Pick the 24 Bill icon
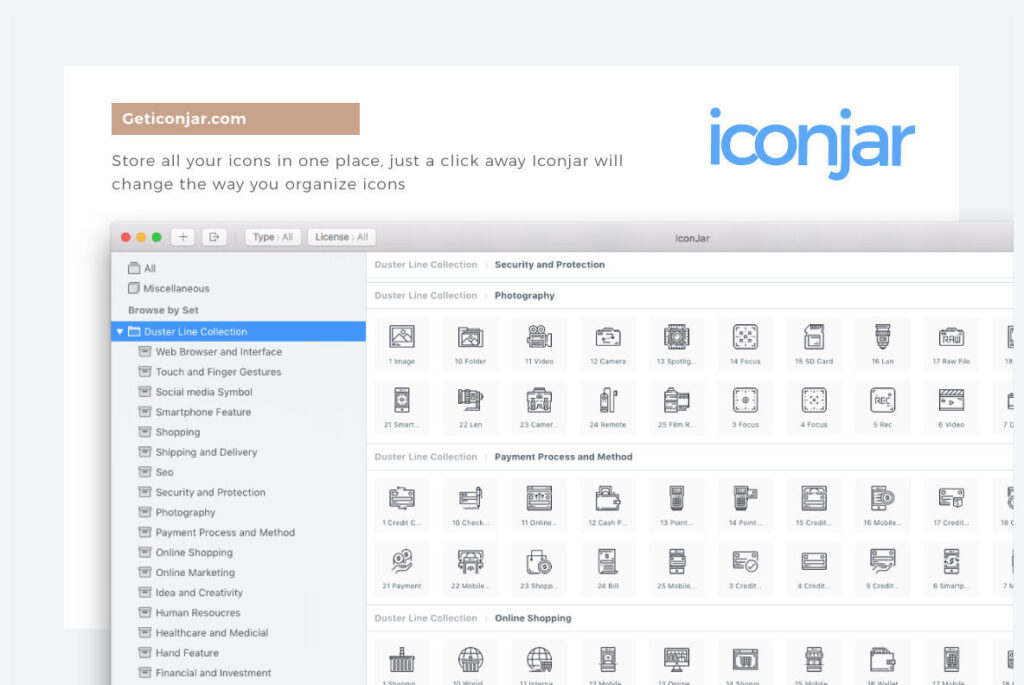The image size is (1024, 685). [x=607, y=561]
